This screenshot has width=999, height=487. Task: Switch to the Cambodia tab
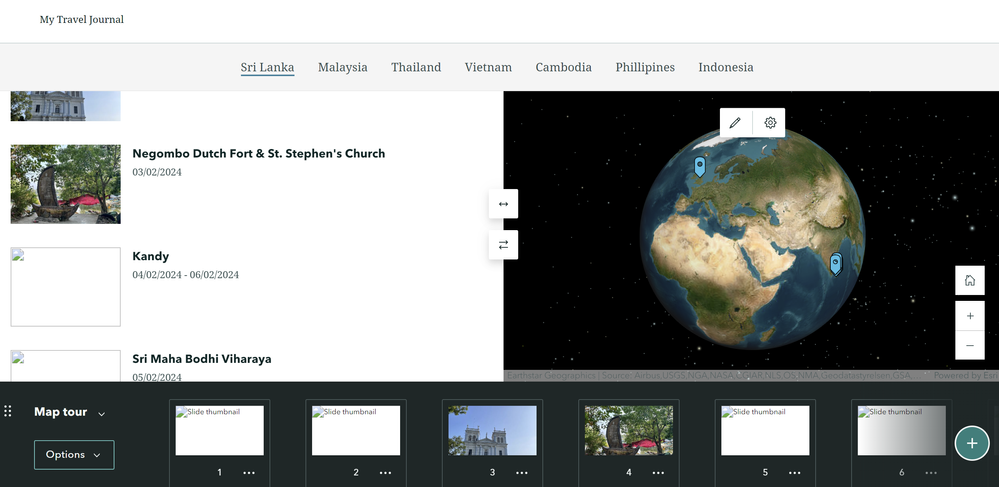tap(563, 67)
